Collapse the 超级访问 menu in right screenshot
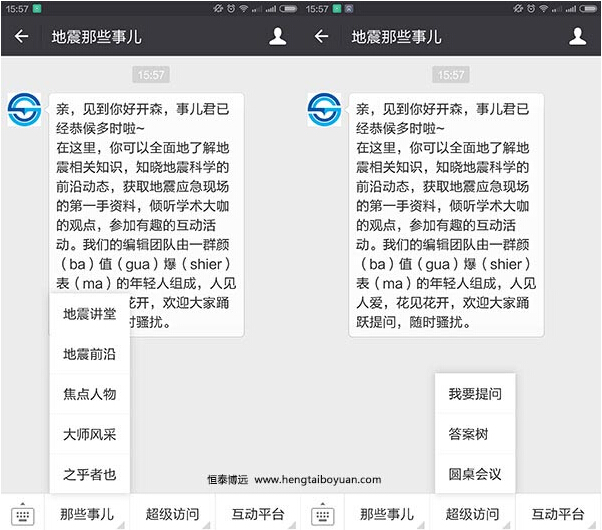The width and height of the screenshot is (602, 530). click(474, 514)
